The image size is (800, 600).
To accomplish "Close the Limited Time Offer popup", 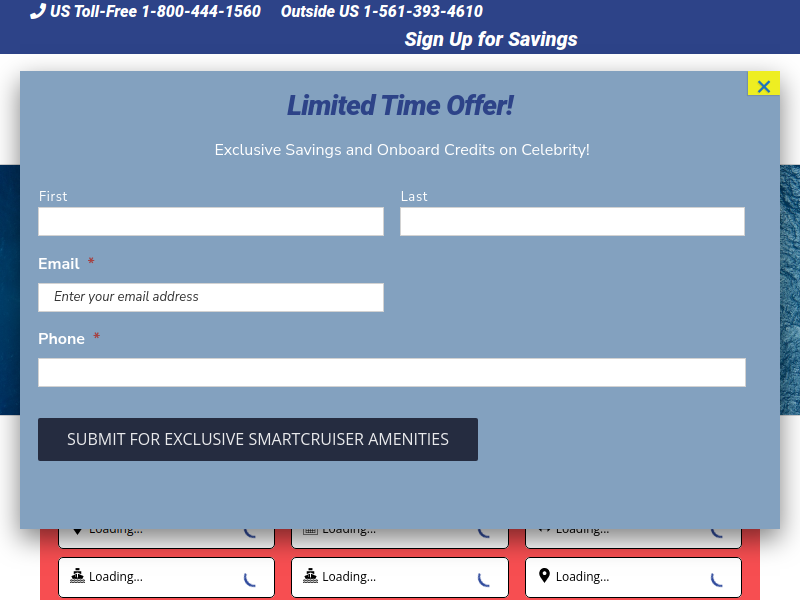I will point(763,84).
